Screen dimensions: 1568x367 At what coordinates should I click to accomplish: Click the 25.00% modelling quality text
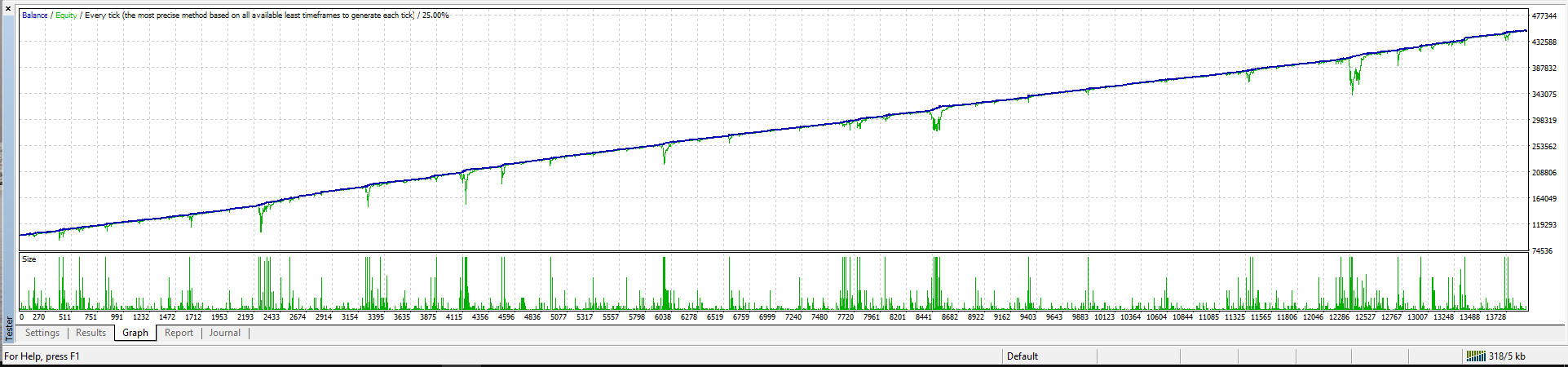(435, 15)
